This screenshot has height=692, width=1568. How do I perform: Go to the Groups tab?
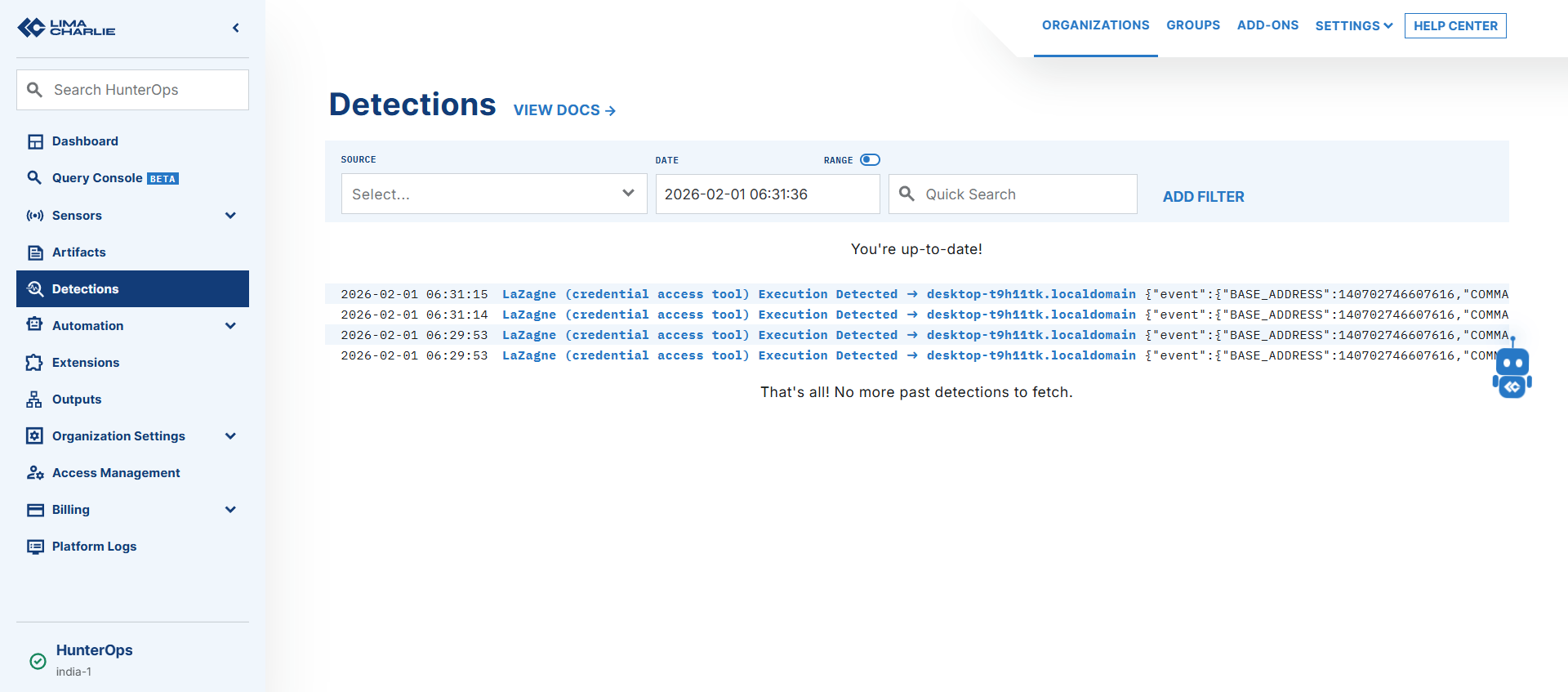(1193, 25)
